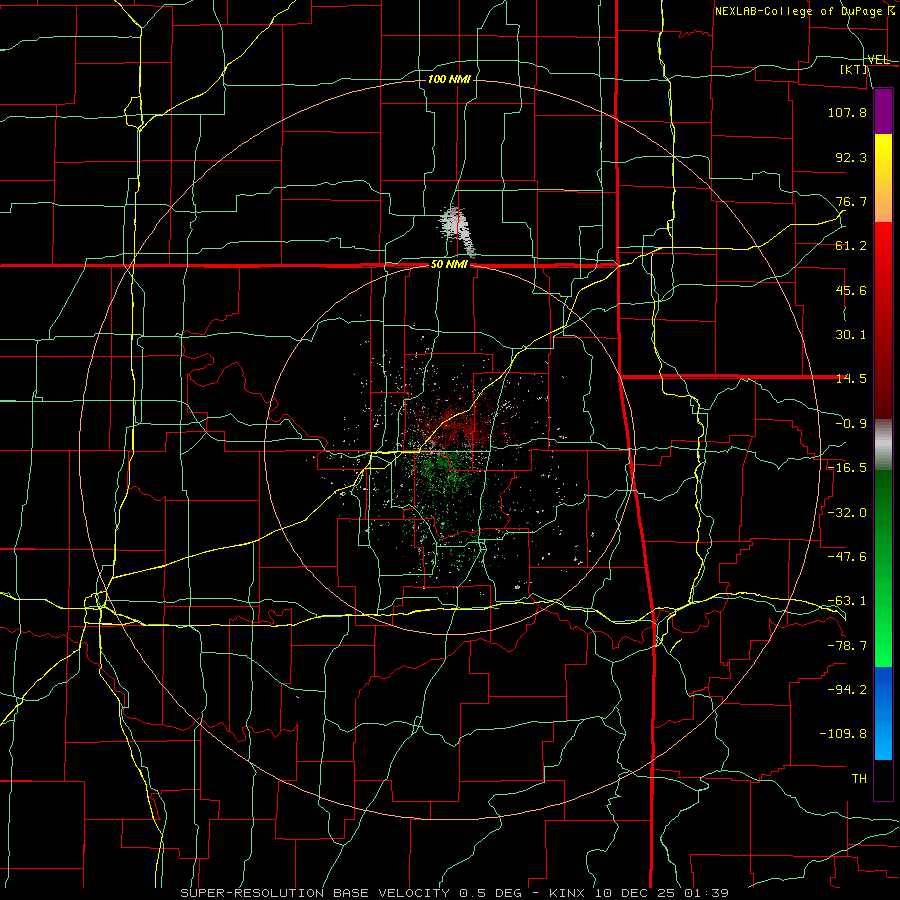The width and height of the screenshot is (900, 900).
Task: Select the 30.1 velocity scale value
Action: (851, 335)
